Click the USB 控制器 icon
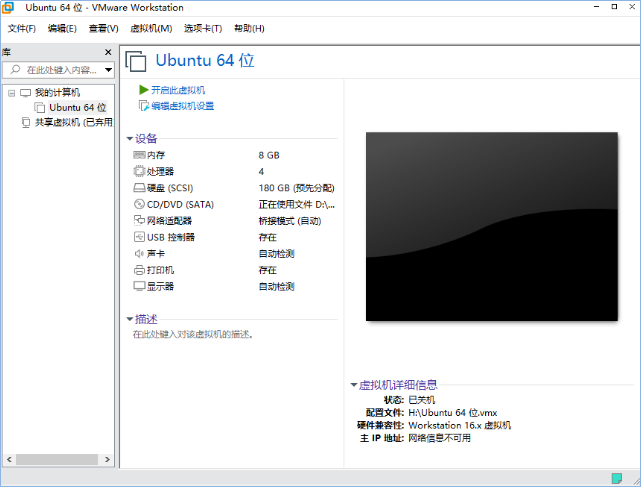 (139, 237)
